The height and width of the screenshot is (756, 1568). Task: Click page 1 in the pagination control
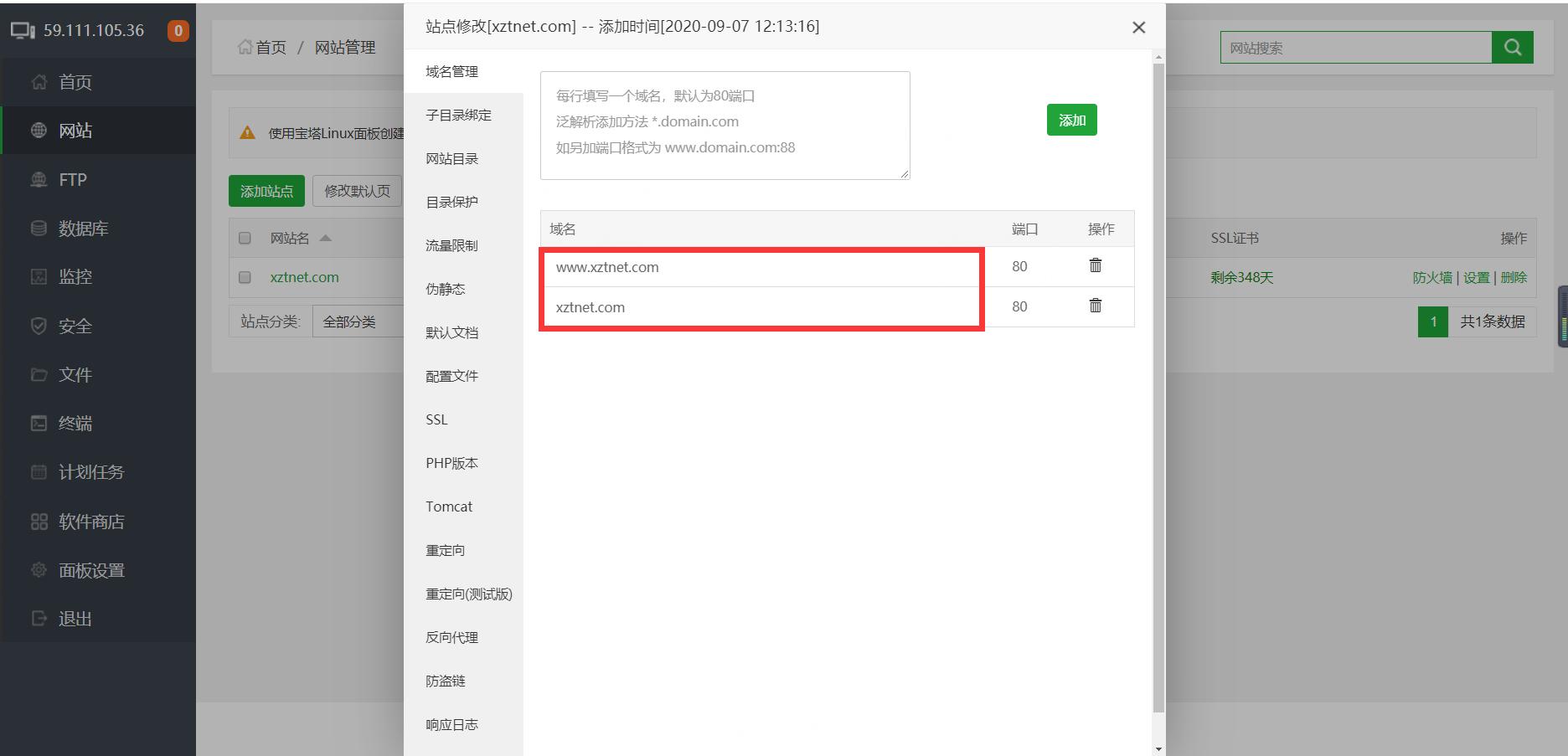coord(1434,321)
